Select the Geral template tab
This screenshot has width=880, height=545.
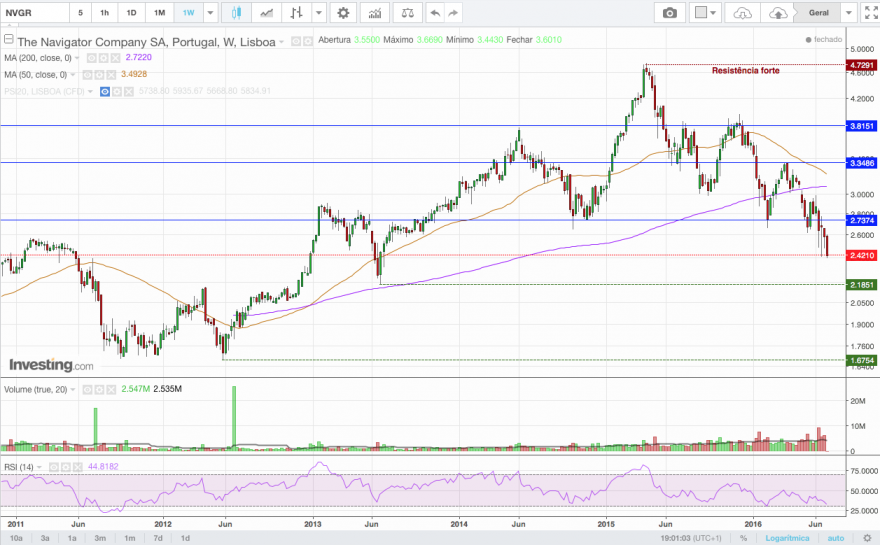[x=818, y=12]
